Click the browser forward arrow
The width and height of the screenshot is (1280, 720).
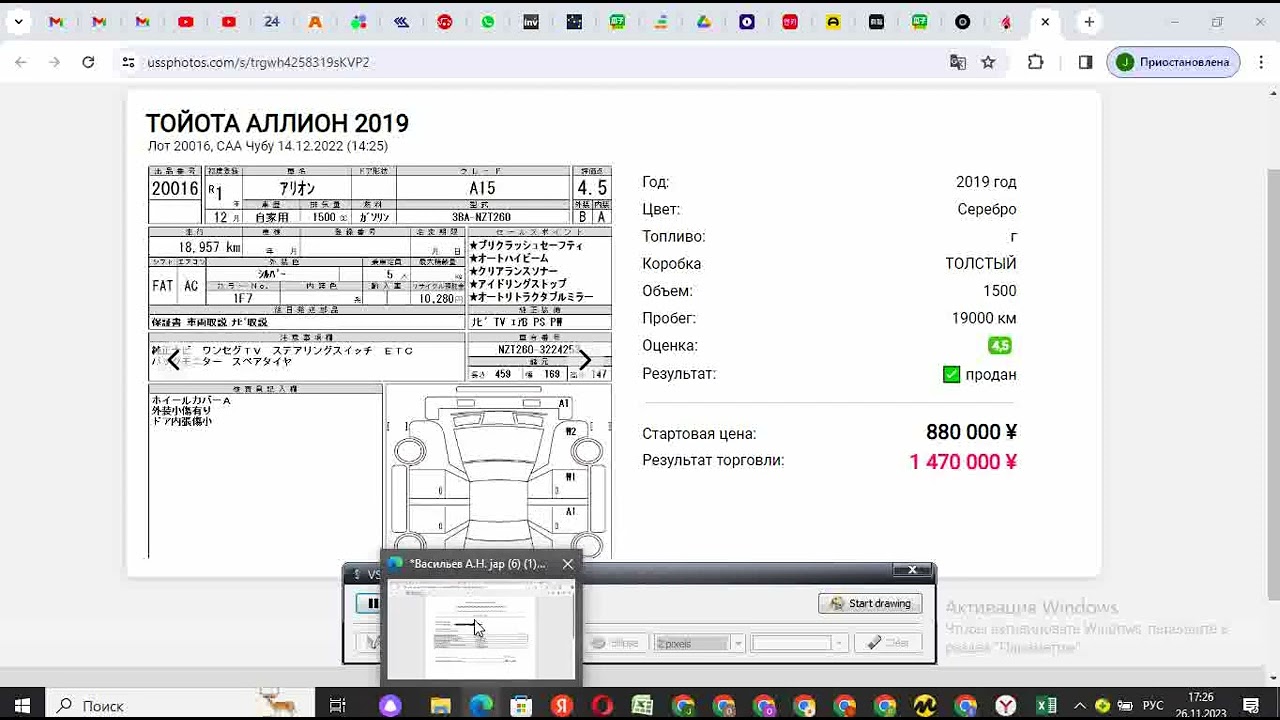click(54, 62)
